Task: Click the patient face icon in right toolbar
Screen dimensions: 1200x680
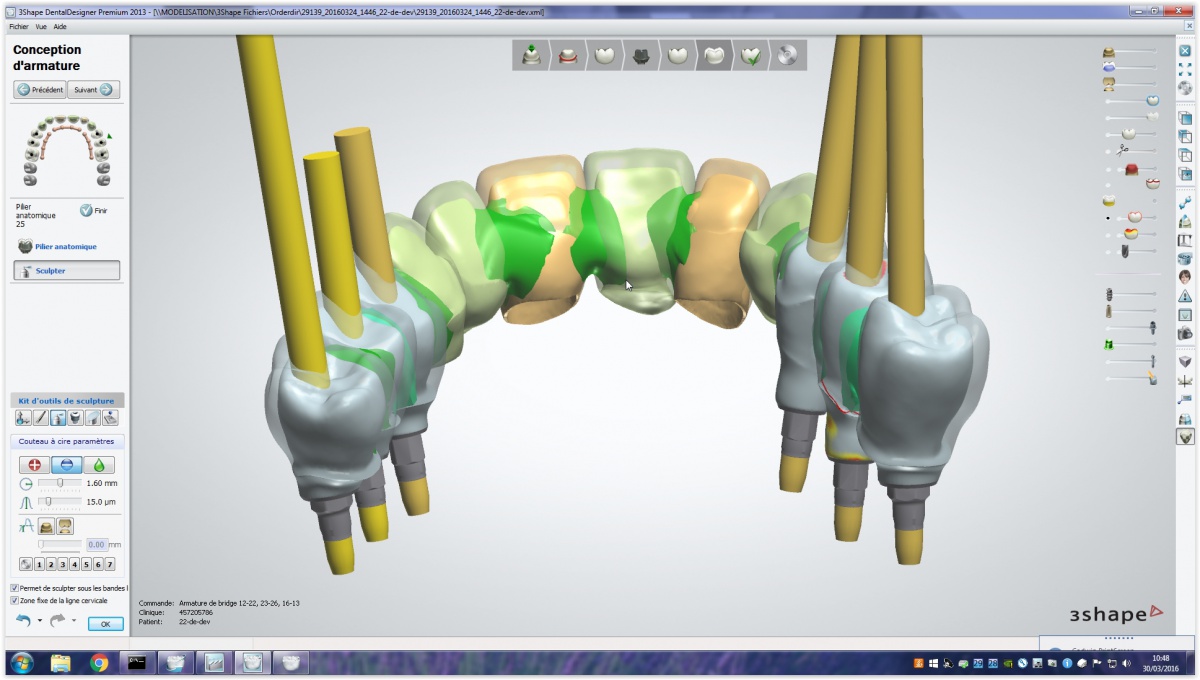Action: pos(1185,277)
